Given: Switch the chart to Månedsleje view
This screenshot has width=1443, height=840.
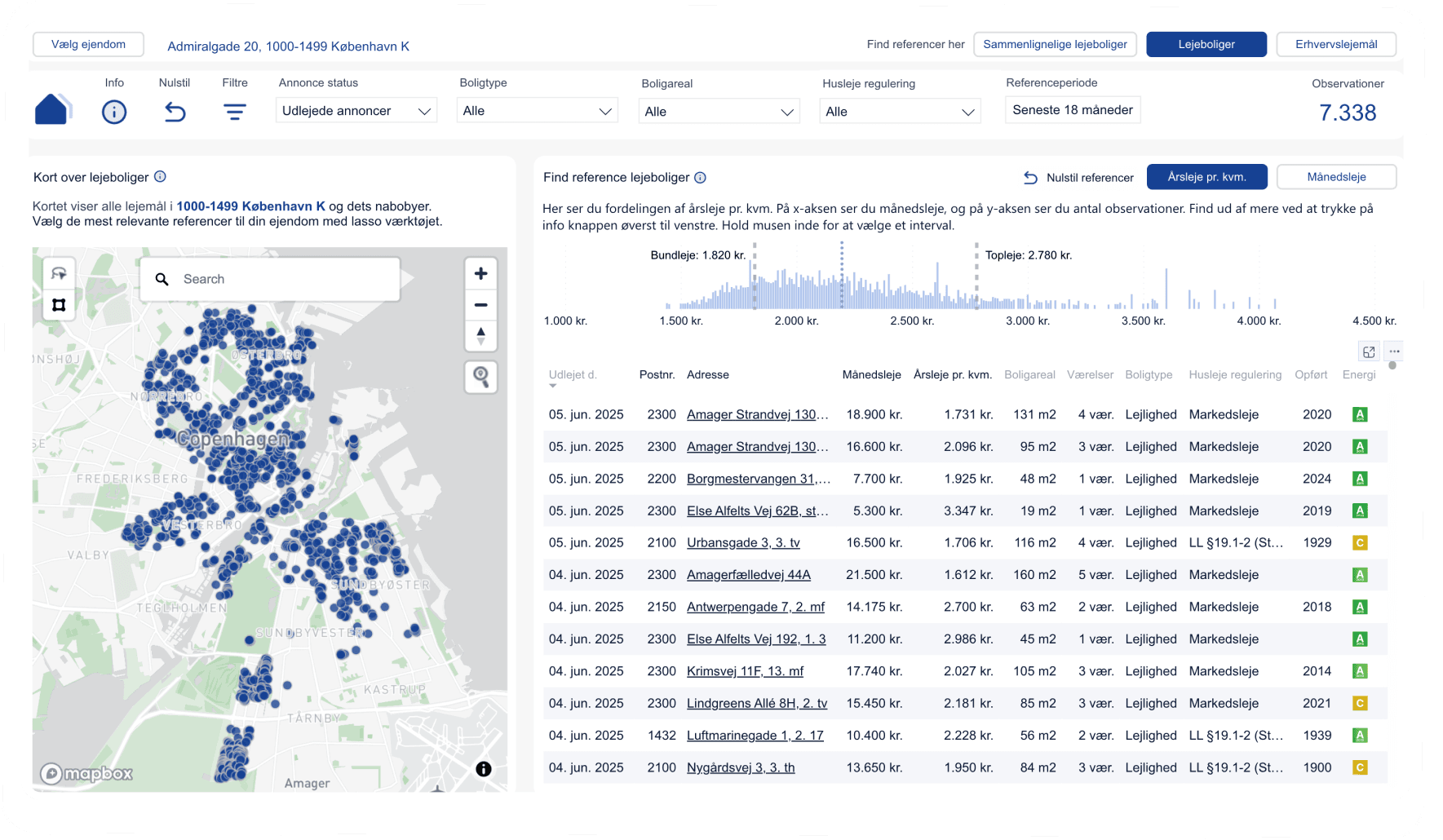Looking at the screenshot, I should coord(1336,176).
